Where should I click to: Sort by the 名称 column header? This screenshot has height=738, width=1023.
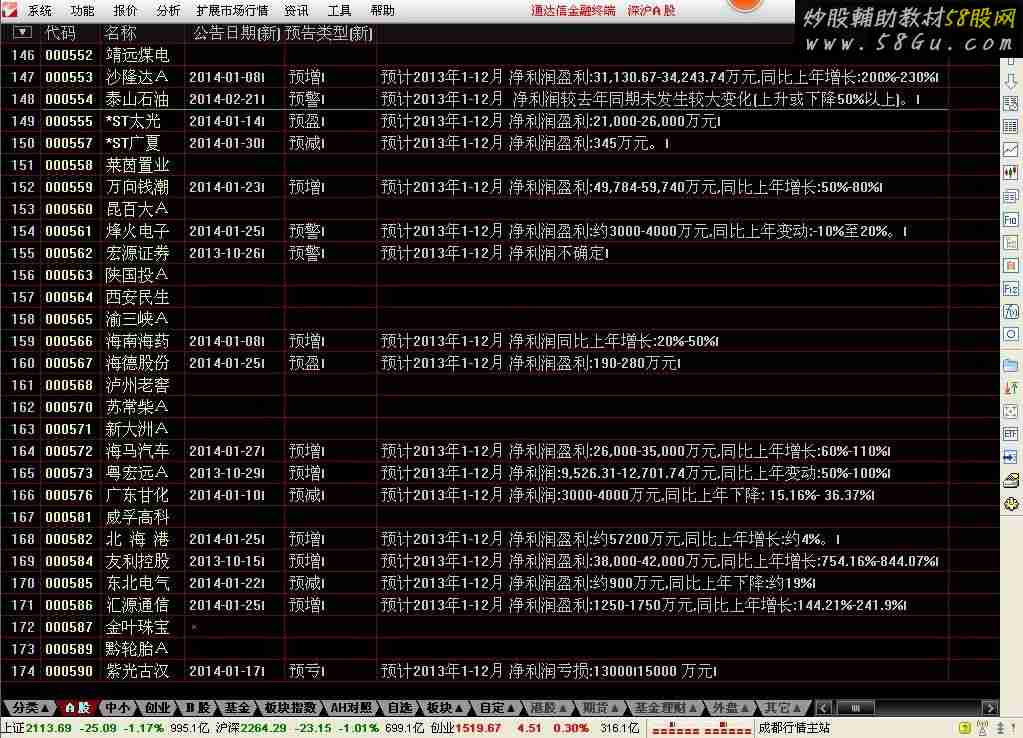(x=120, y=33)
